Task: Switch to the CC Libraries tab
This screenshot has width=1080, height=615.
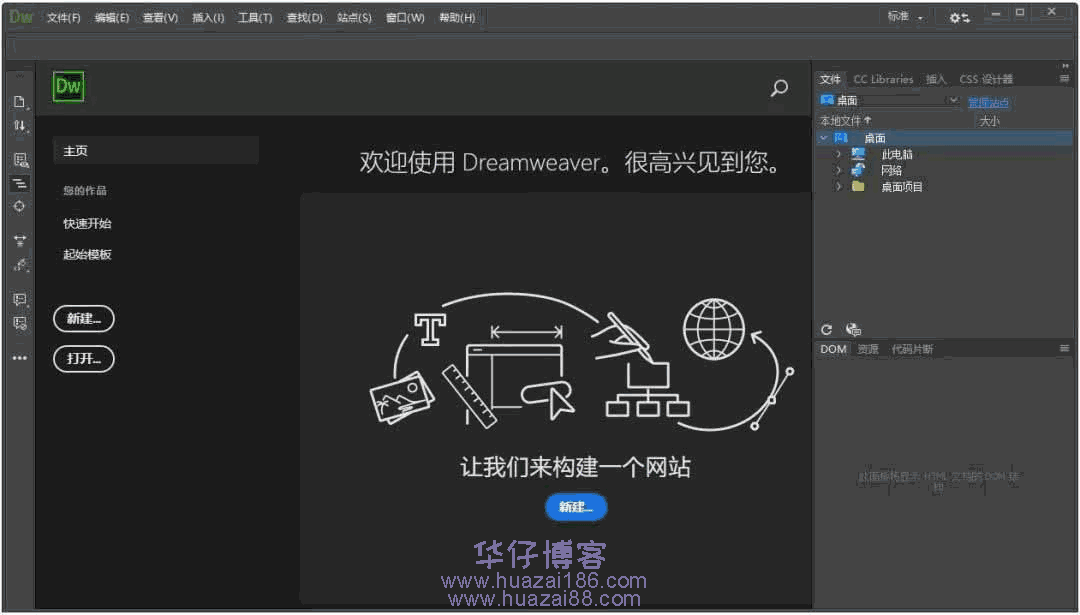Action: click(x=883, y=79)
